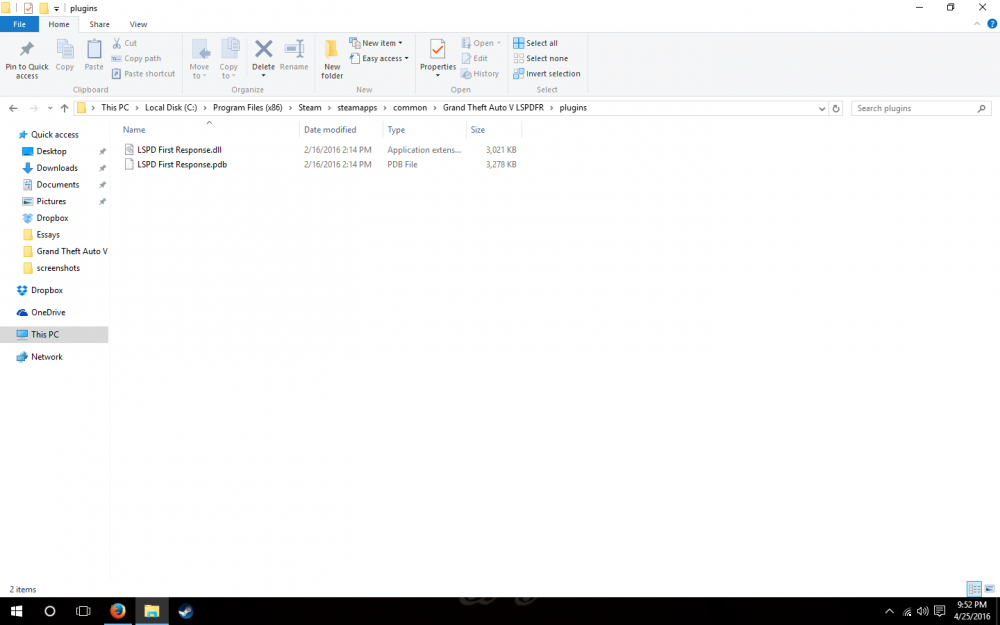1000x625 pixels.
Task: Open Steam from the taskbar
Action: click(186, 611)
